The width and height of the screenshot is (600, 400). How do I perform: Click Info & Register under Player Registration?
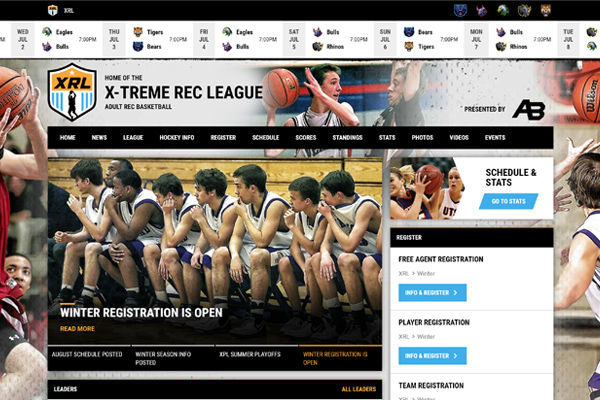pyautogui.click(x=432, y=355)
